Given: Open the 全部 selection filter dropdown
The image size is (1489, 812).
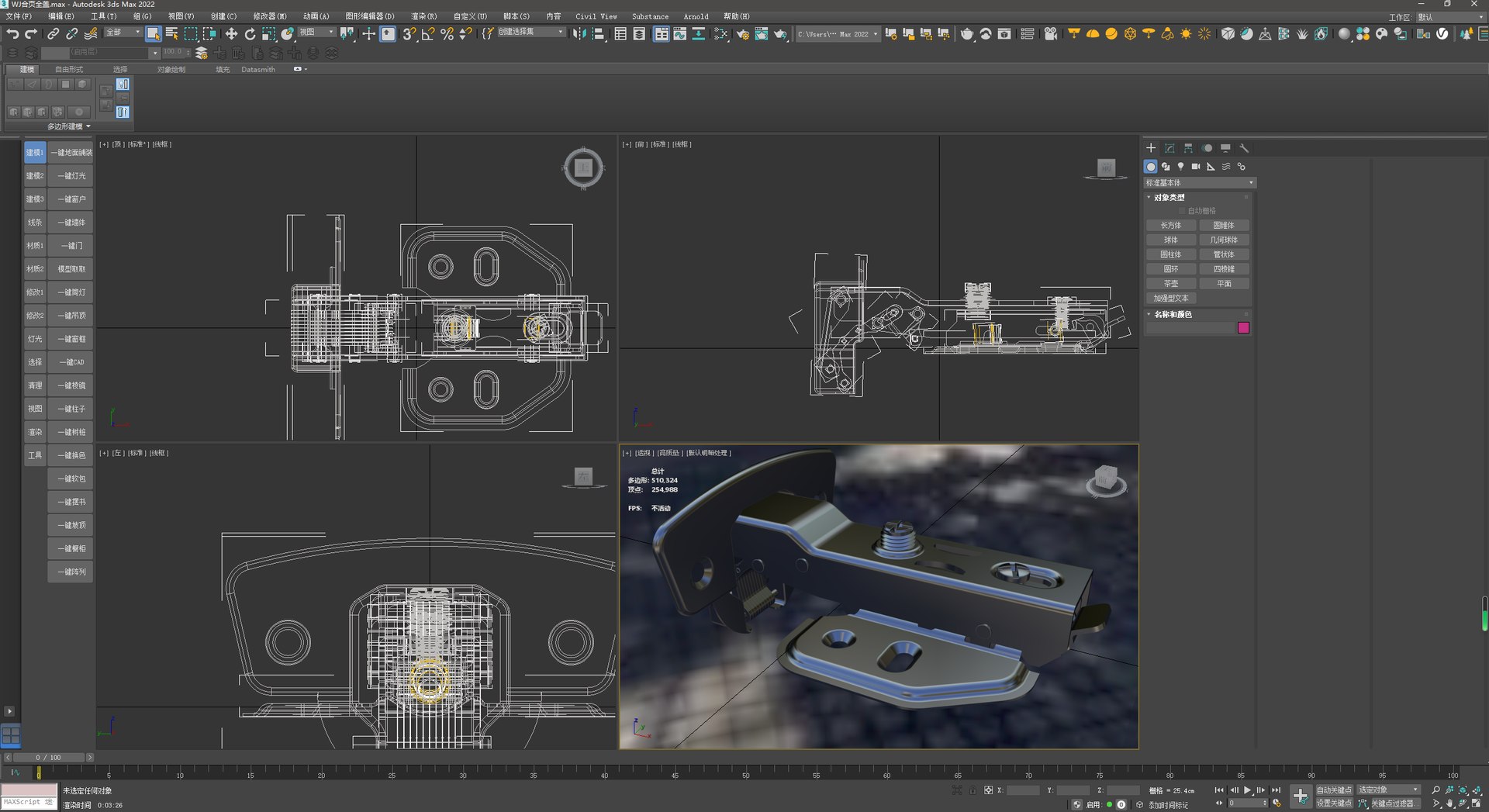Looking at the screenshot, I should point(123,33).
